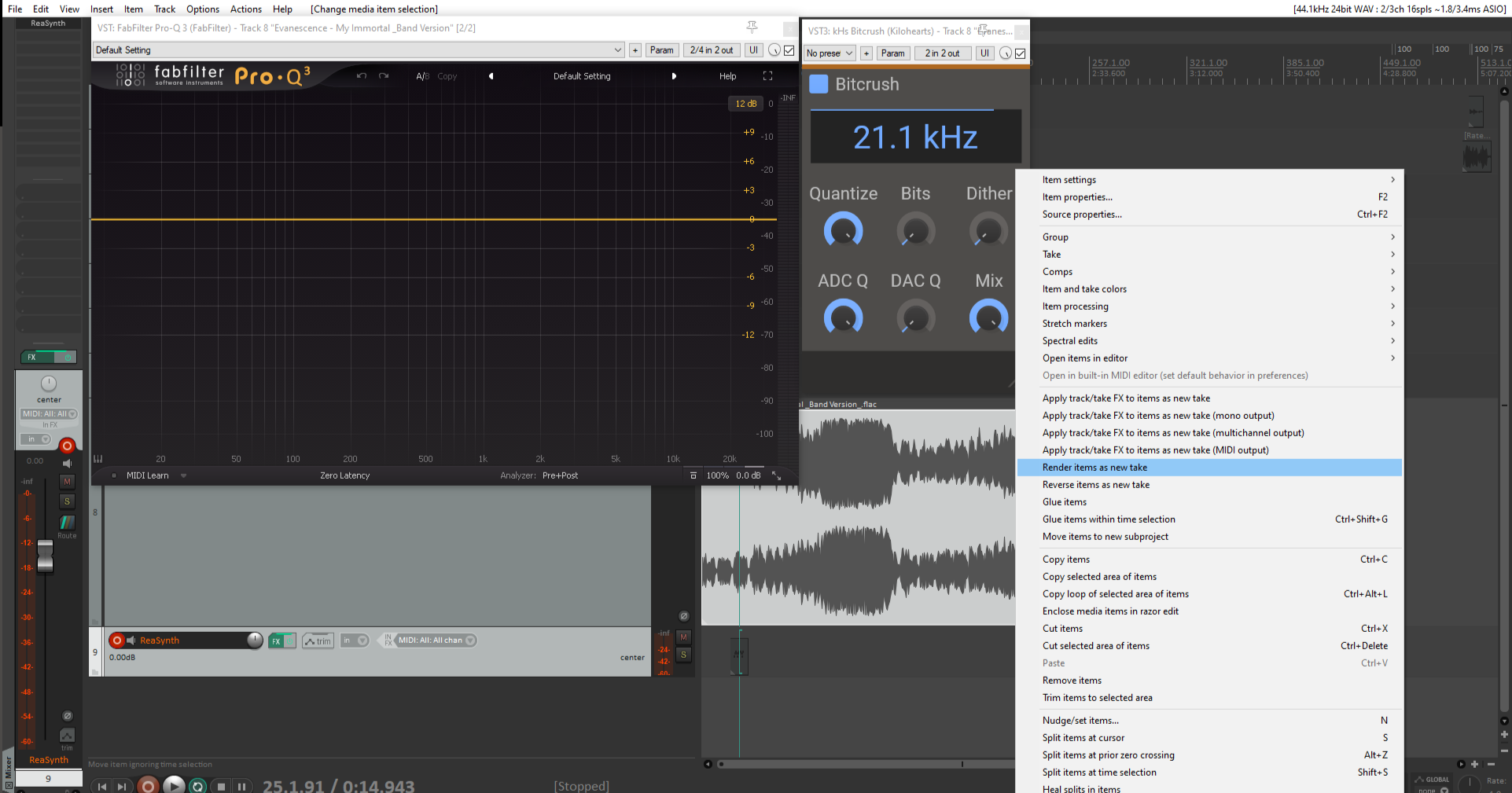
Task: Choose Split items at cursor
Action: (x=1209, y=738)
